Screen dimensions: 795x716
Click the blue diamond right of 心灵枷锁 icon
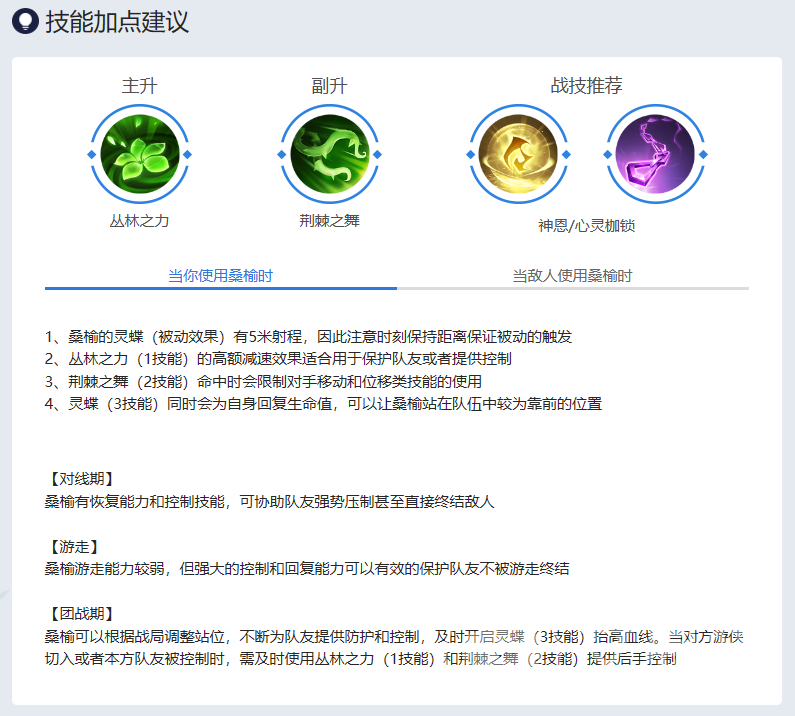tap(704, 155)
